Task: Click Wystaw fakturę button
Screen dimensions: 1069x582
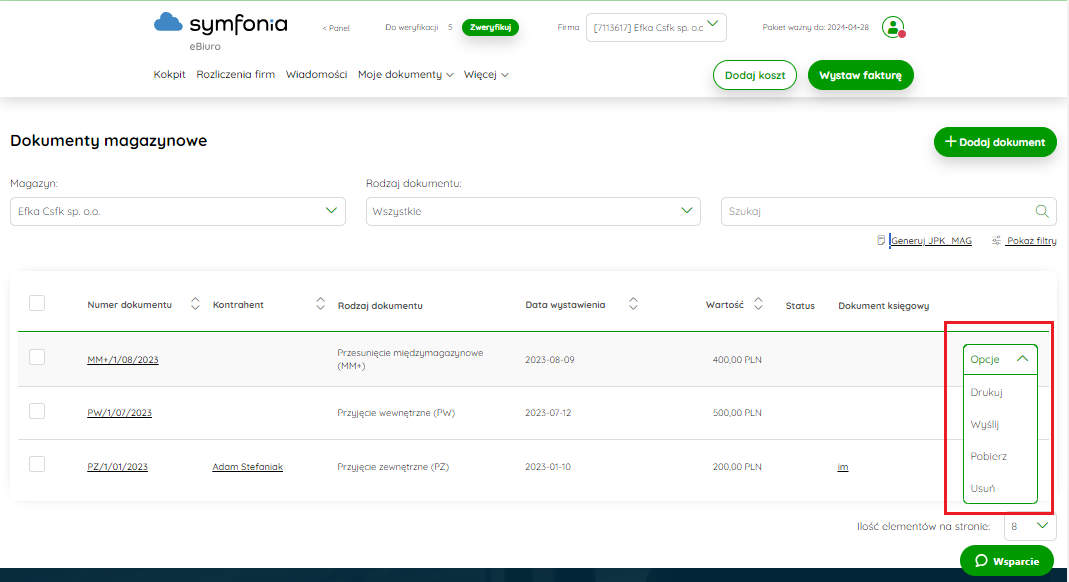Action: pyautogui.click(x=860, y=75)
